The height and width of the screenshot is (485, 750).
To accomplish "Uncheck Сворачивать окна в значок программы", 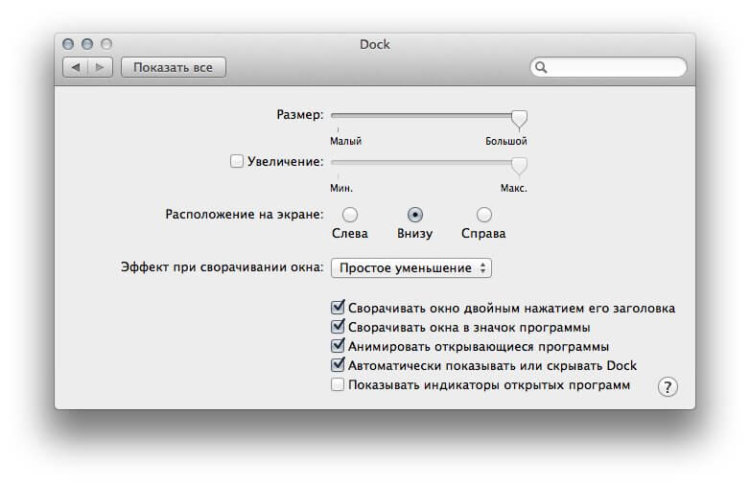I will [338, 328].
